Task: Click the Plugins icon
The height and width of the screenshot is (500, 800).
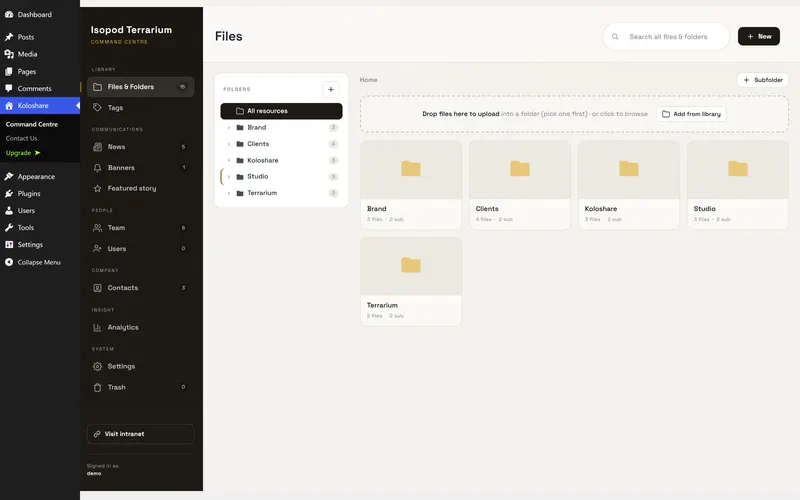Action: pyautogui.click(x=9, y=193)
